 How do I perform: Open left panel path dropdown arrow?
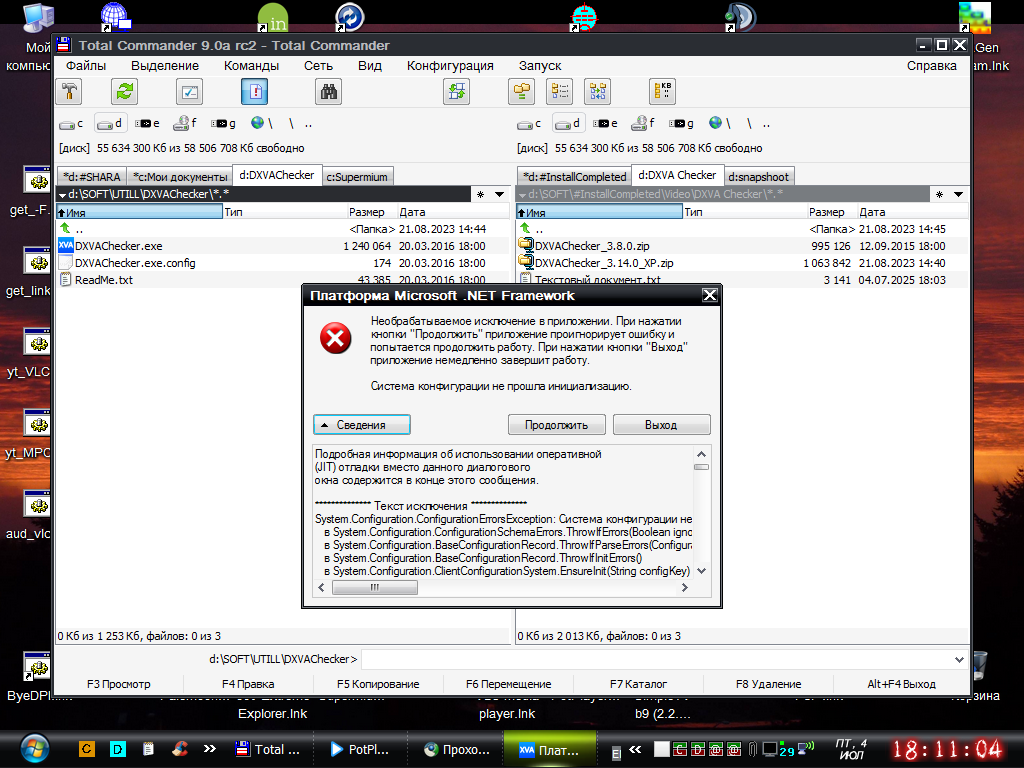(x=500, y=195)
